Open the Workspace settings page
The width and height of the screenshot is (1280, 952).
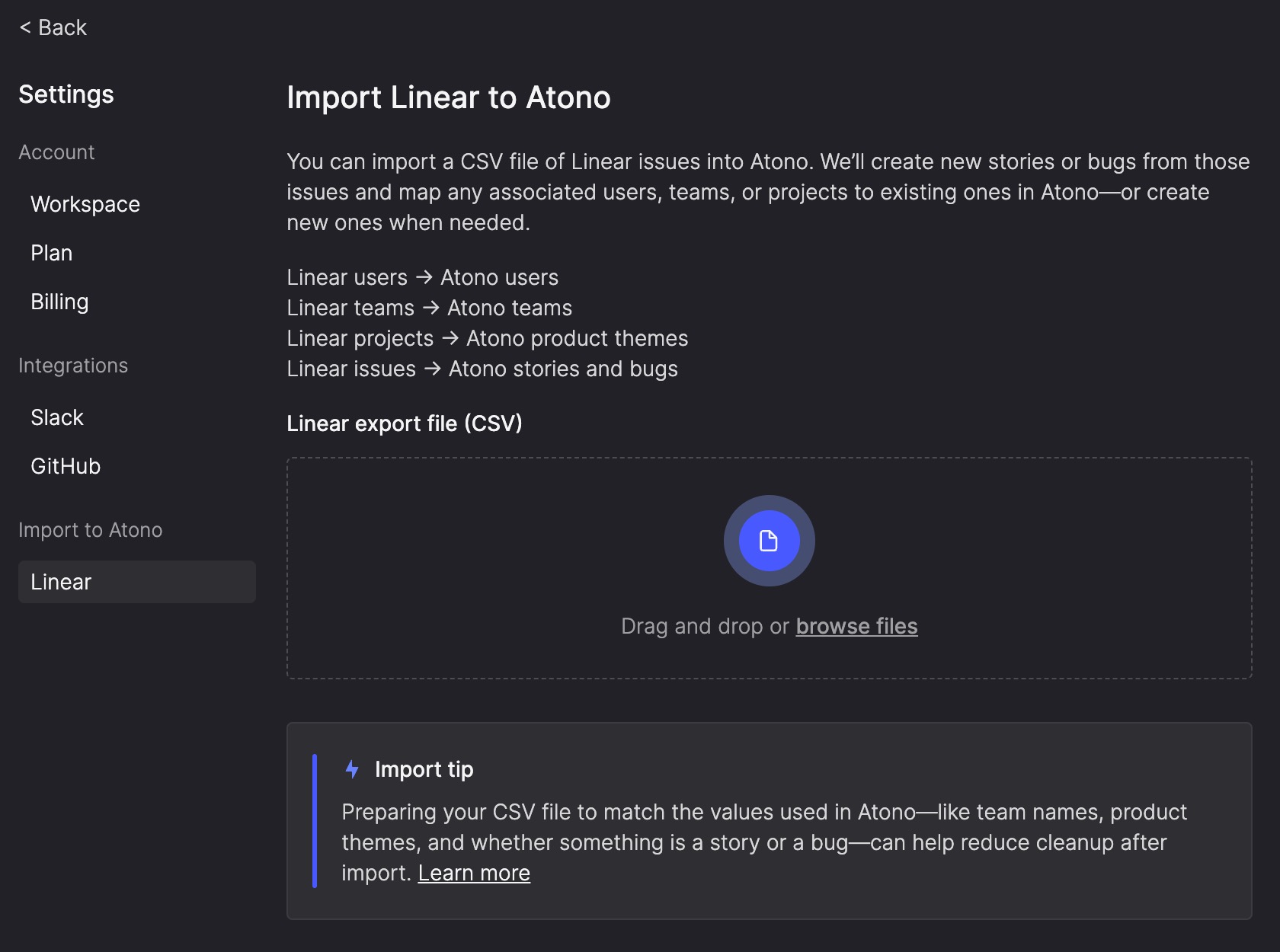coord(85,204)
